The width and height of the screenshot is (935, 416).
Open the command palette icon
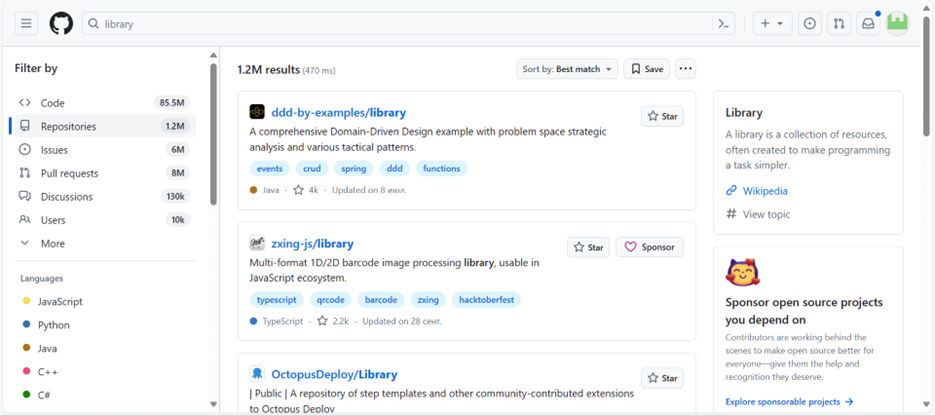click(723, 24)
